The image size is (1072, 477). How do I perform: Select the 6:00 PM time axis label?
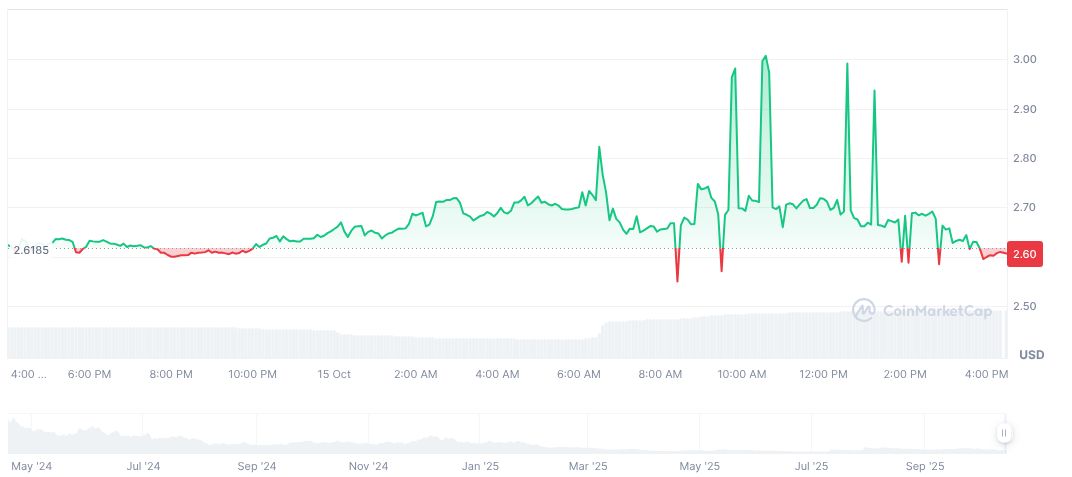[x=89, y=374]
